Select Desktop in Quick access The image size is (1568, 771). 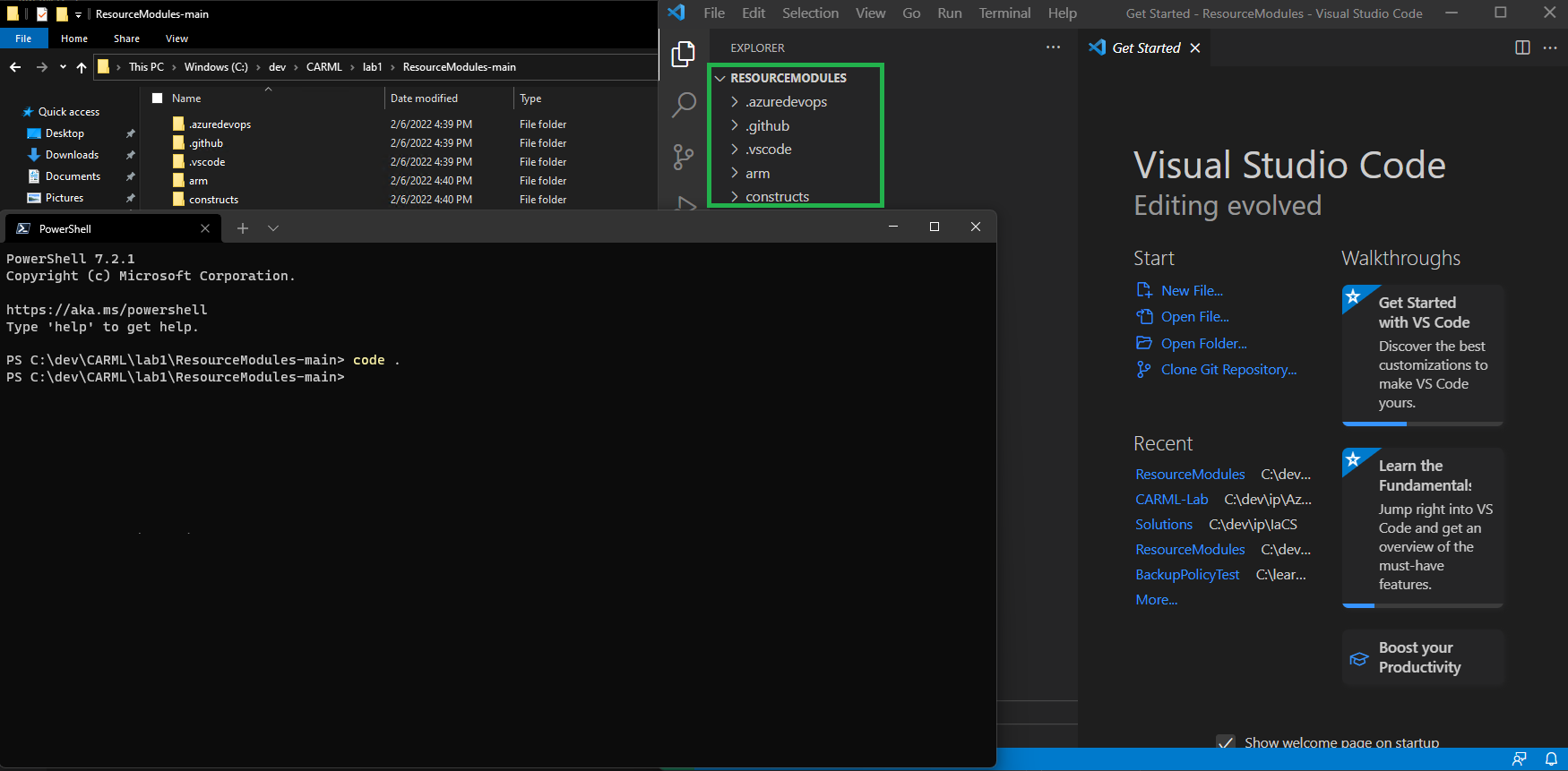click(x=65, y=133)
